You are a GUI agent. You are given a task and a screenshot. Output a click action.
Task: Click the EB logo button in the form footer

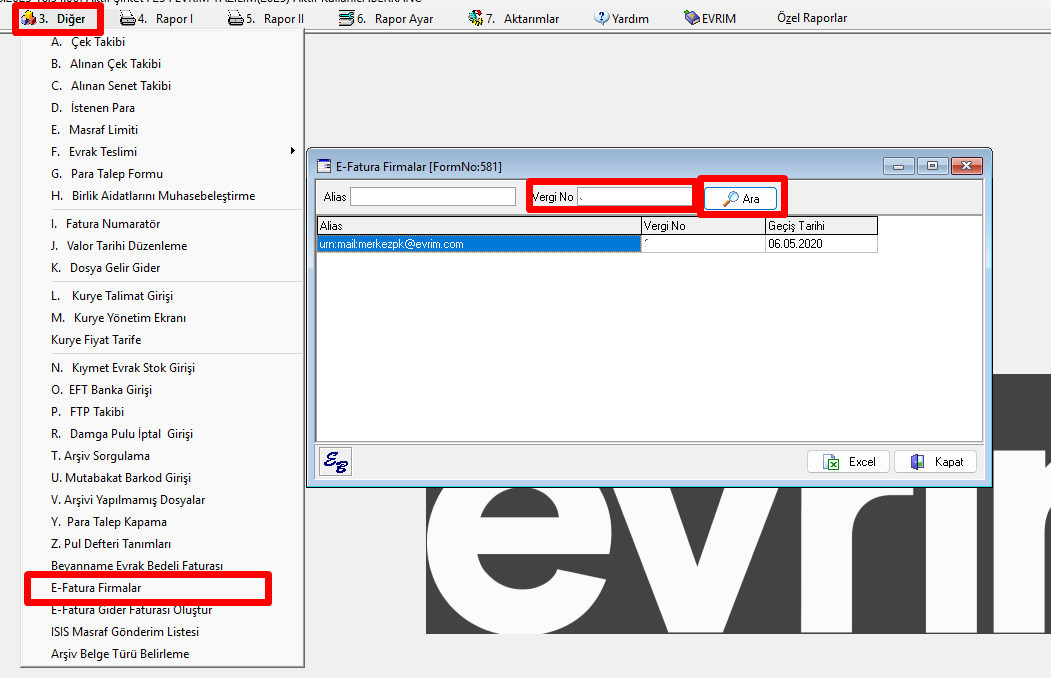click(x=335, y=462)
